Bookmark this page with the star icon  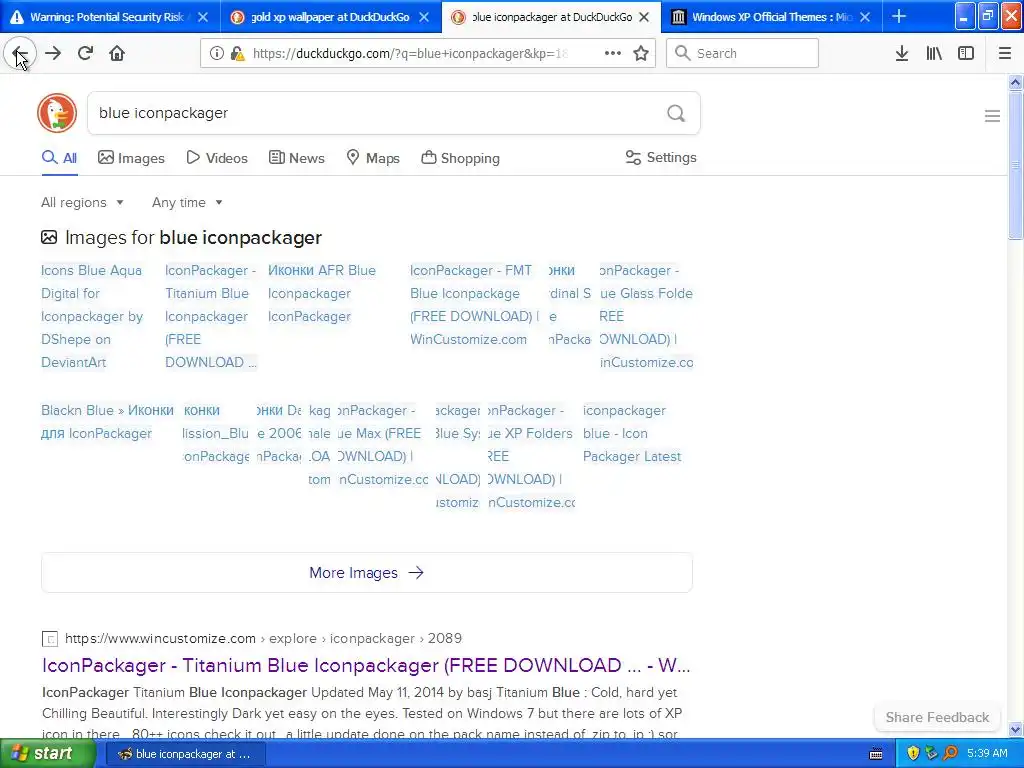[641, 53]
